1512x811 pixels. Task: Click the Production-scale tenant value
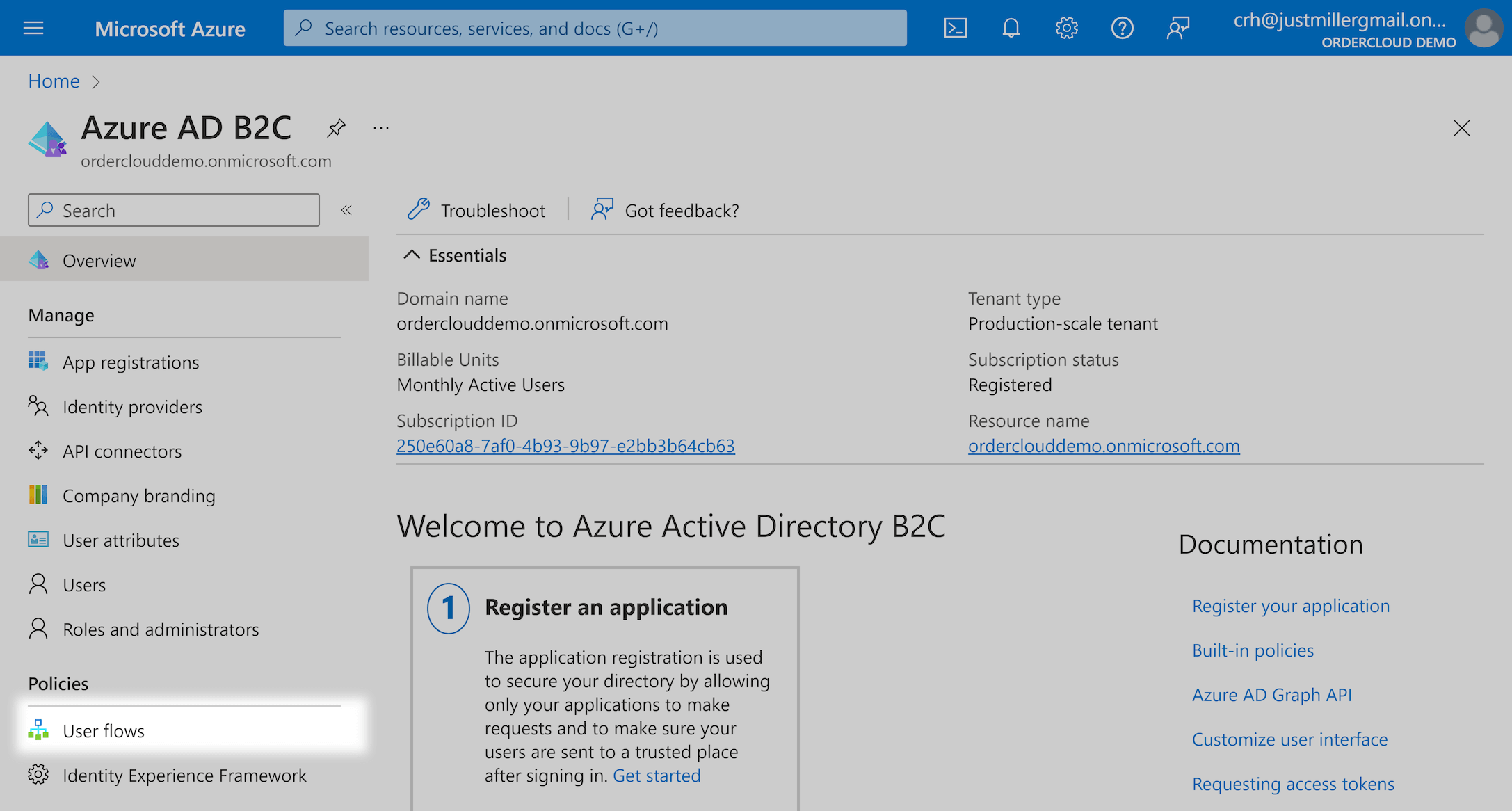tap(1063, 323)
